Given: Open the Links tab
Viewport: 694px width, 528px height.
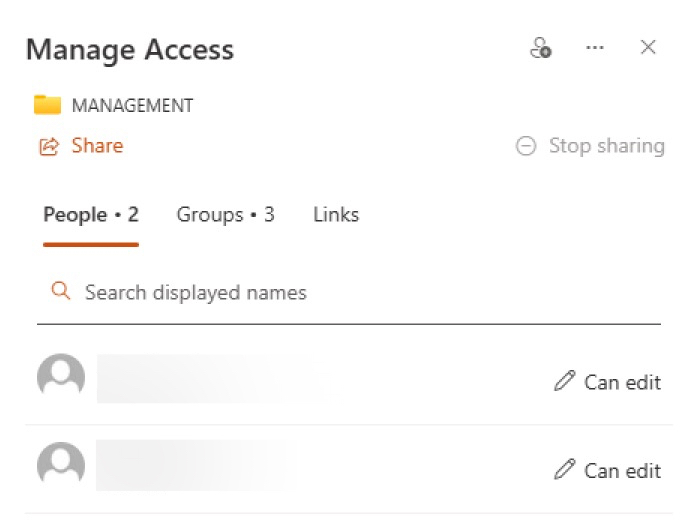Looking at the screenshot, I should pyautogui.click(x=336, y=215).
